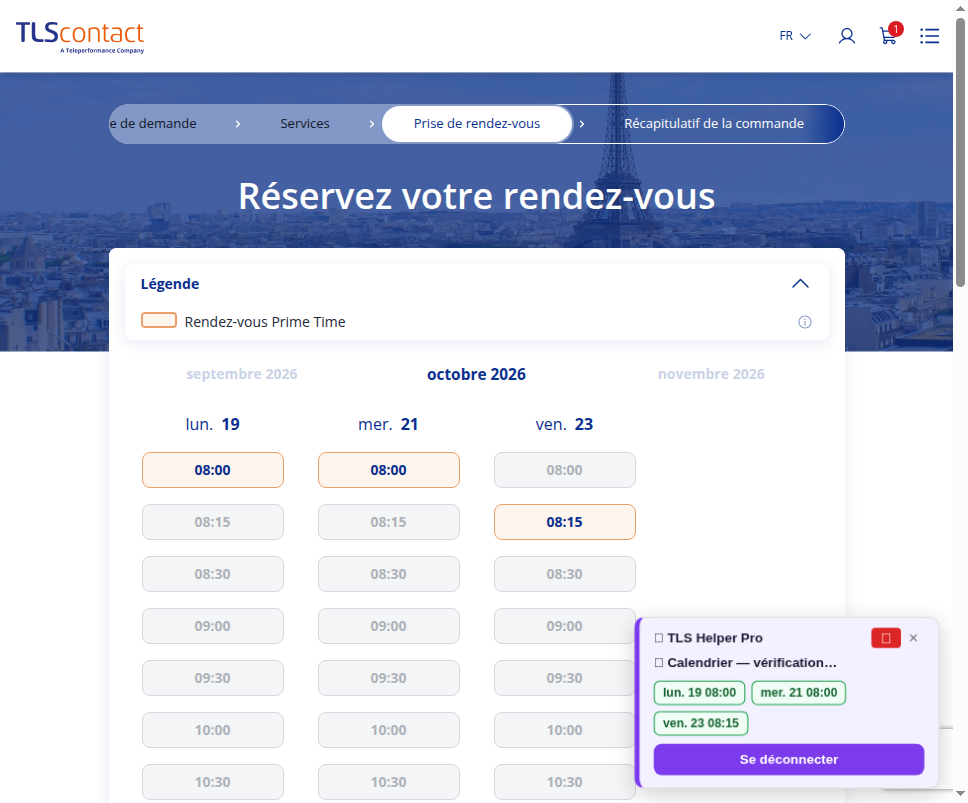The image size is (968, 803).
Task: Open the hamburger list menu icon
Action: tap(929, 36)
